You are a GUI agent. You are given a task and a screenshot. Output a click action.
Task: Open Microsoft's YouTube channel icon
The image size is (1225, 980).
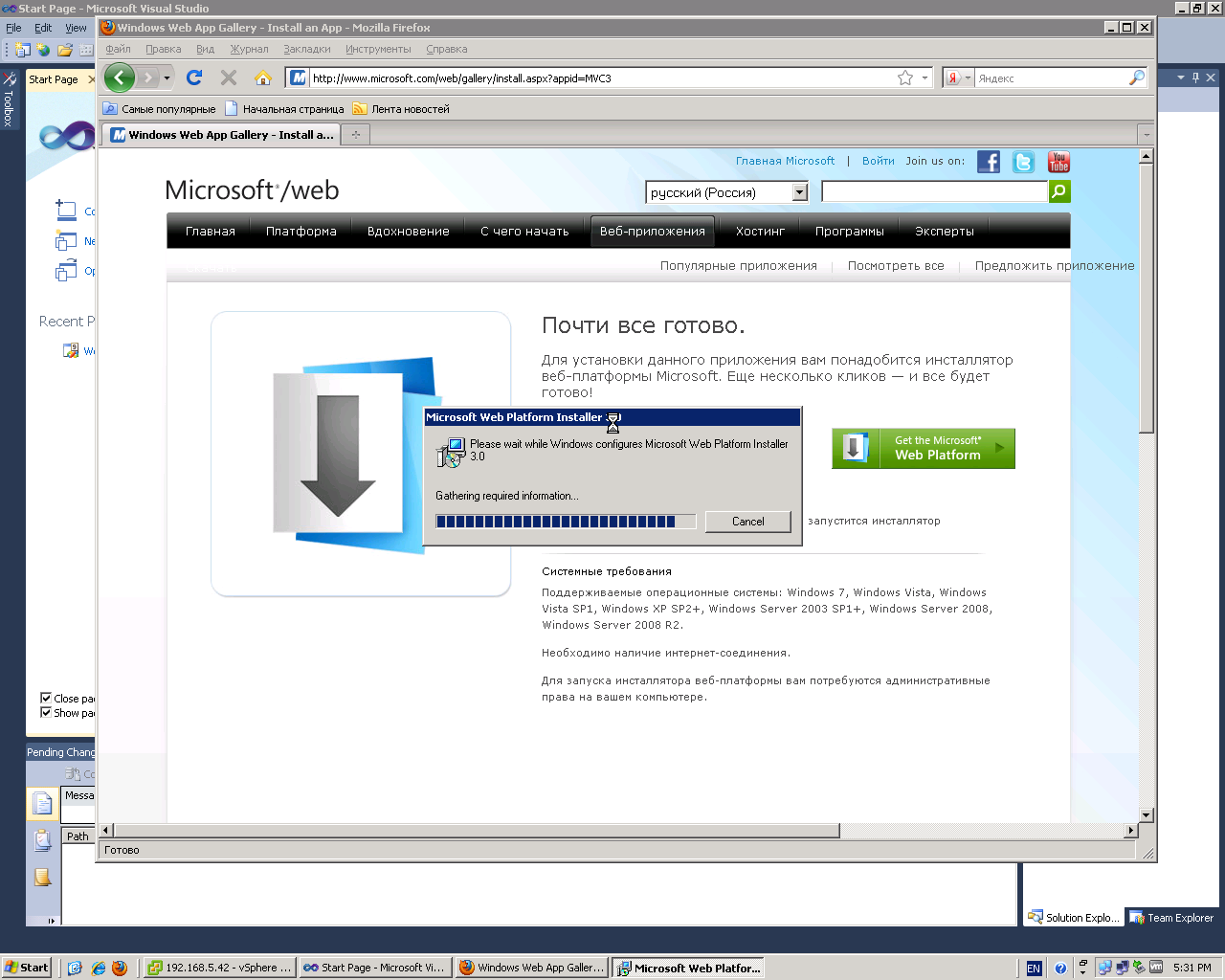(x=1058, y=162)
